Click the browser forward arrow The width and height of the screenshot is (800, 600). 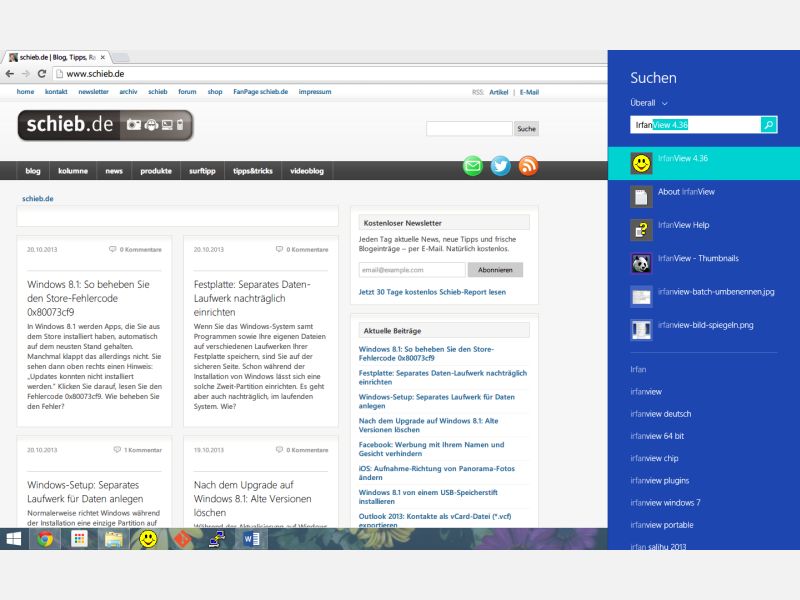(x=26, y=73)
